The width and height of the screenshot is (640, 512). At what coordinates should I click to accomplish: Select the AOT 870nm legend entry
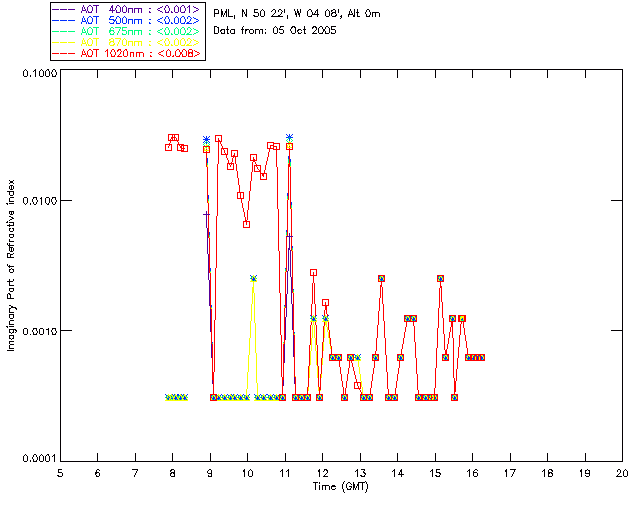click(127, 42)
